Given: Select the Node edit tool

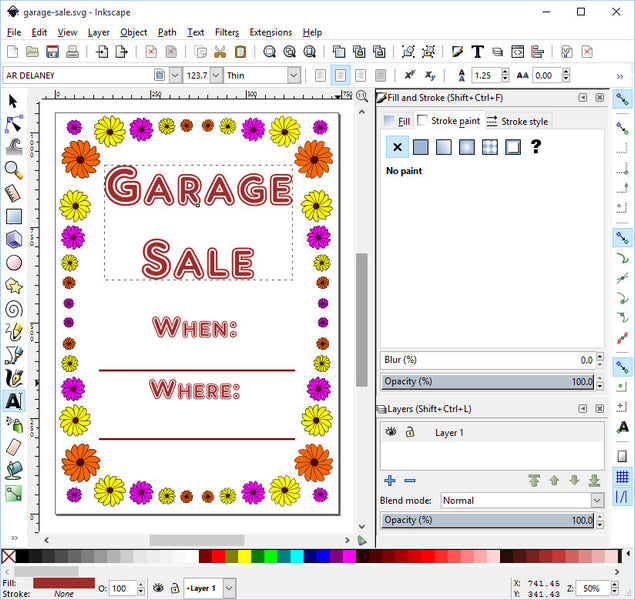Looking at the screenshot, I should coord(14,124).
